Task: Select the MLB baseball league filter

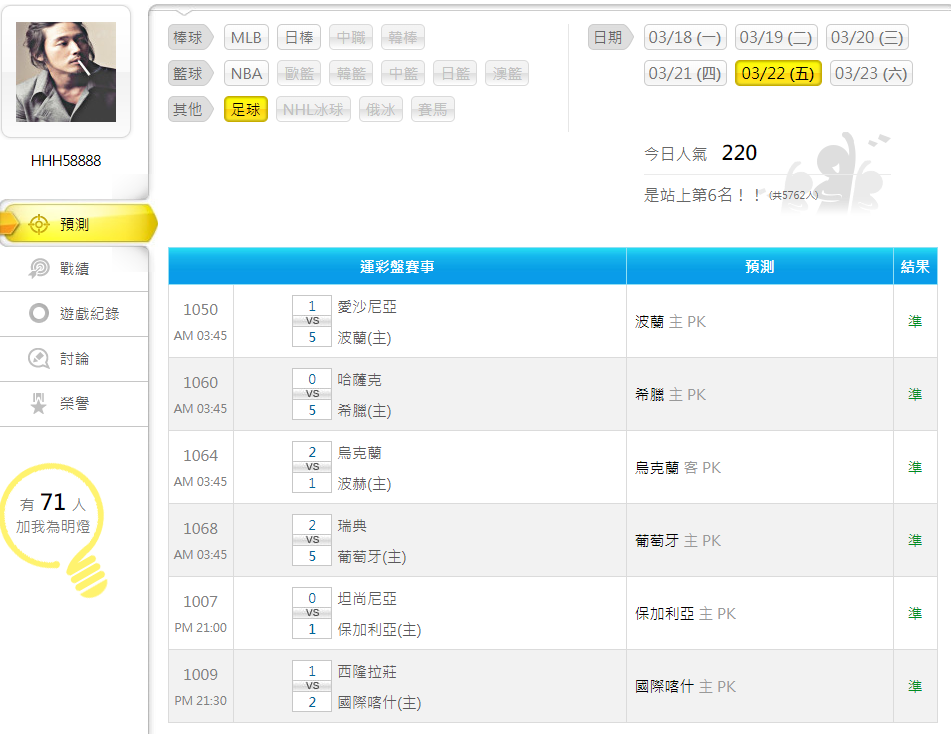Action: [x=245, y=38]
